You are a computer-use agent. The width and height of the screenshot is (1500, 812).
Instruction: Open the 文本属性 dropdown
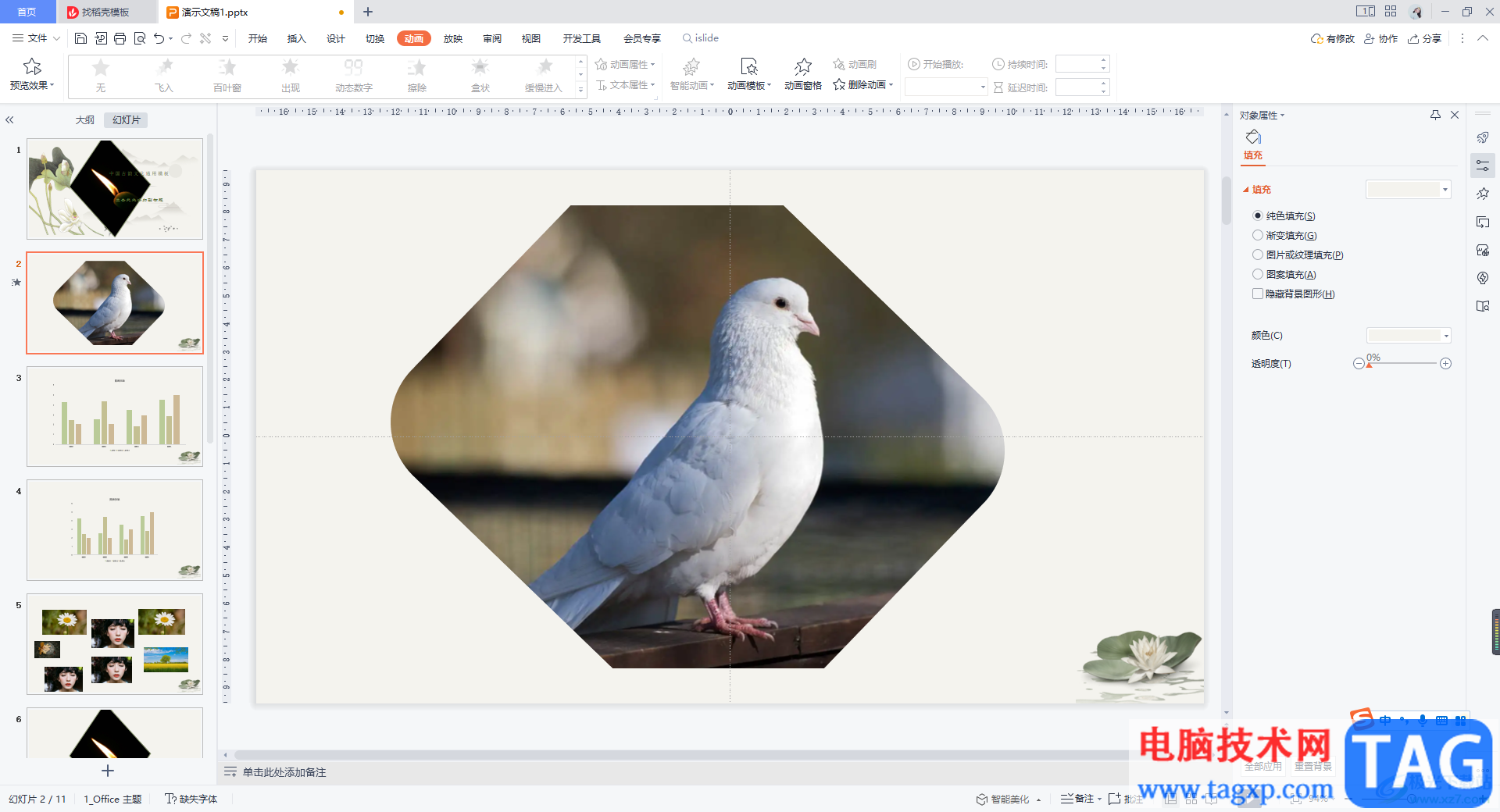click(625, 84)
